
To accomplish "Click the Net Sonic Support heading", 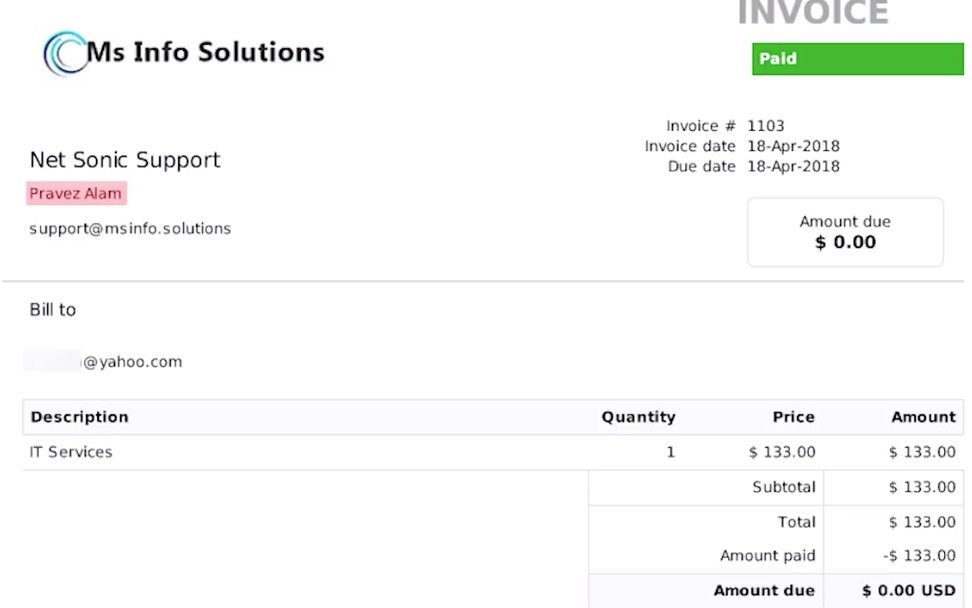I will pos(125,160).
